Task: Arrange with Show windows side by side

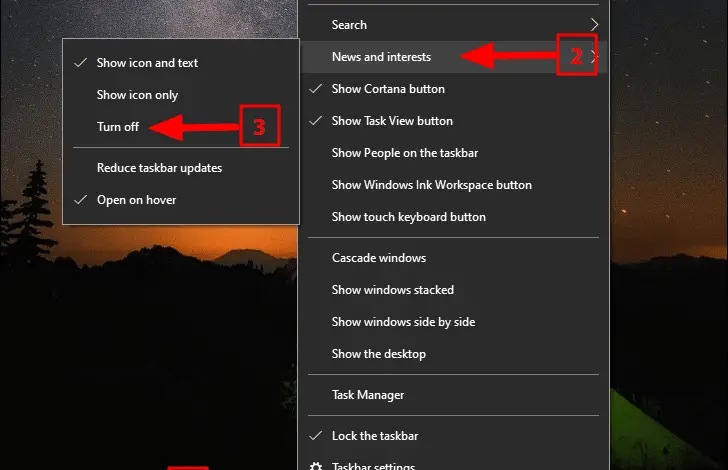Action: (403, 322)
